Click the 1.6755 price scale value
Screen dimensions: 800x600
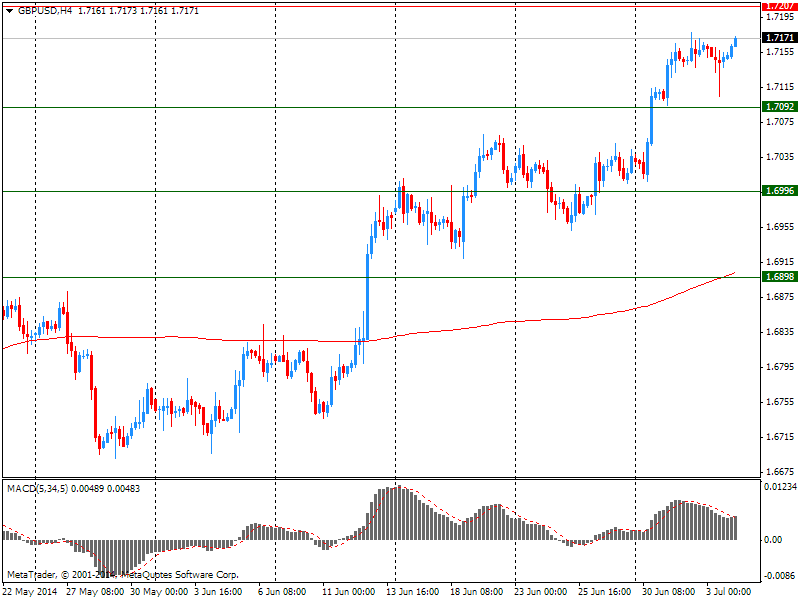point(781,402)
